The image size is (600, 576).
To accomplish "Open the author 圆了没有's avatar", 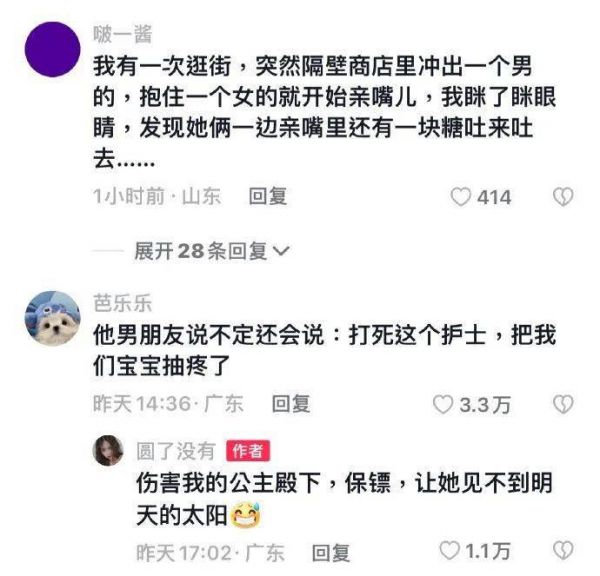I will (108, 450).
